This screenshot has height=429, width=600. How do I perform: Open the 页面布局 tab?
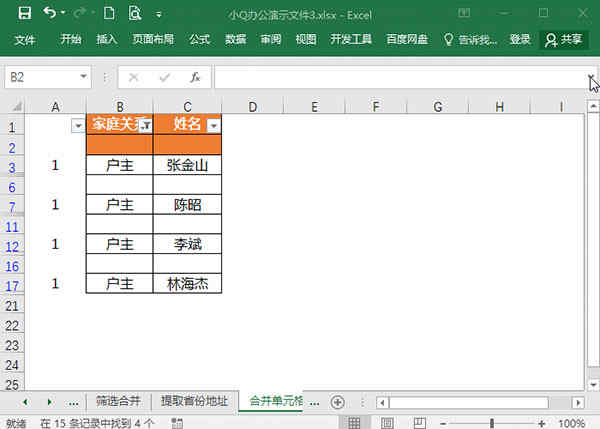pyautogui.click(x=153, y=39)
